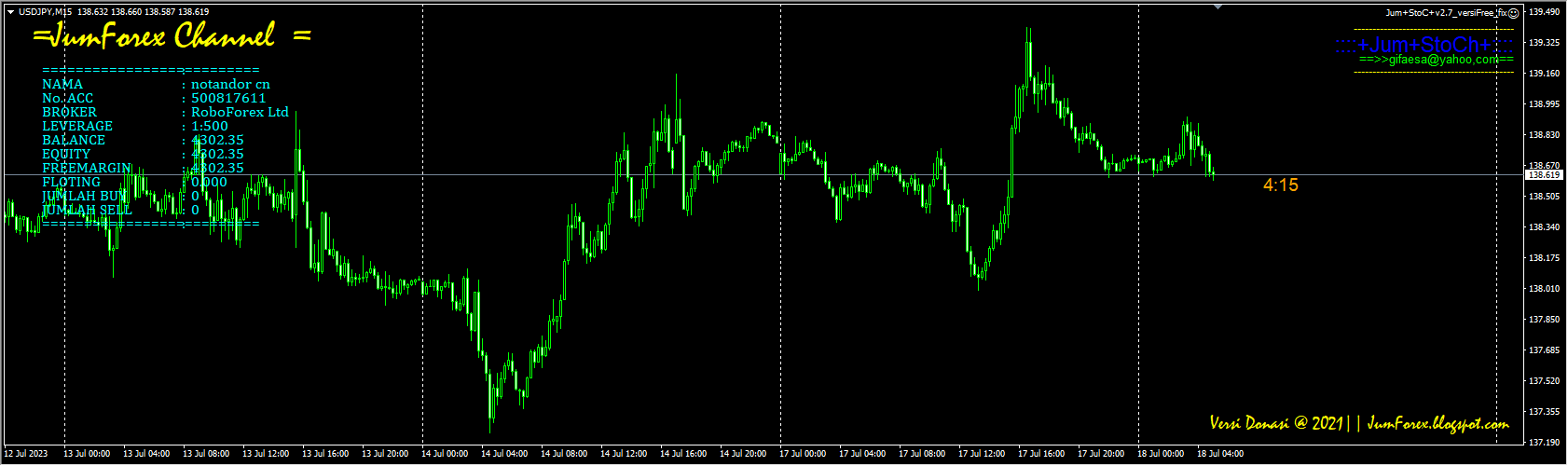This screenshot has height=466, width=1568.
Task: Click the EQUITY label
Action: (x=66, y=154)
